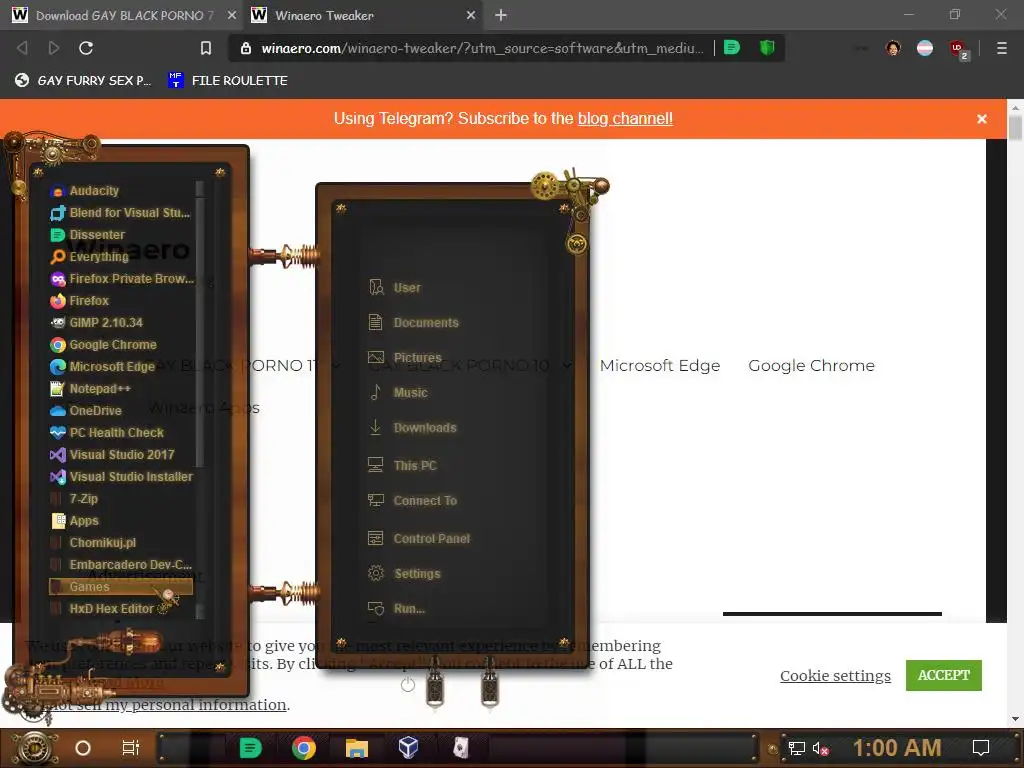1024x768 pixels.
Task: Launch Blend for Visual Studio entry
Action: 121,213
